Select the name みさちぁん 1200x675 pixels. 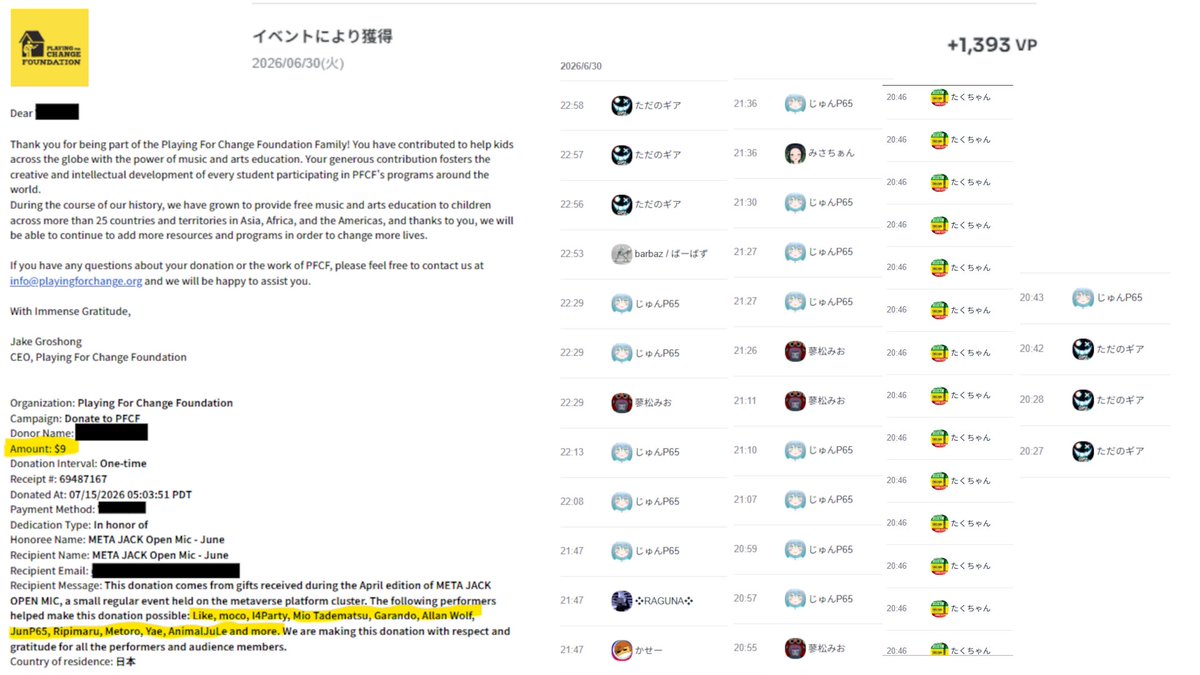[832, 153]
